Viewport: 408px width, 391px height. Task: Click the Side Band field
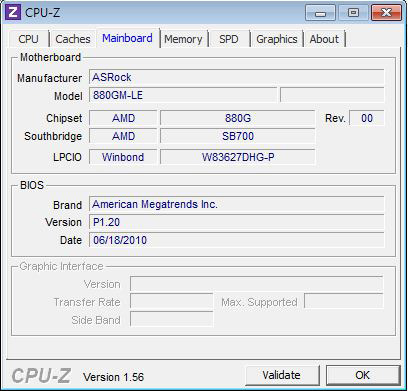pos(171,319)
